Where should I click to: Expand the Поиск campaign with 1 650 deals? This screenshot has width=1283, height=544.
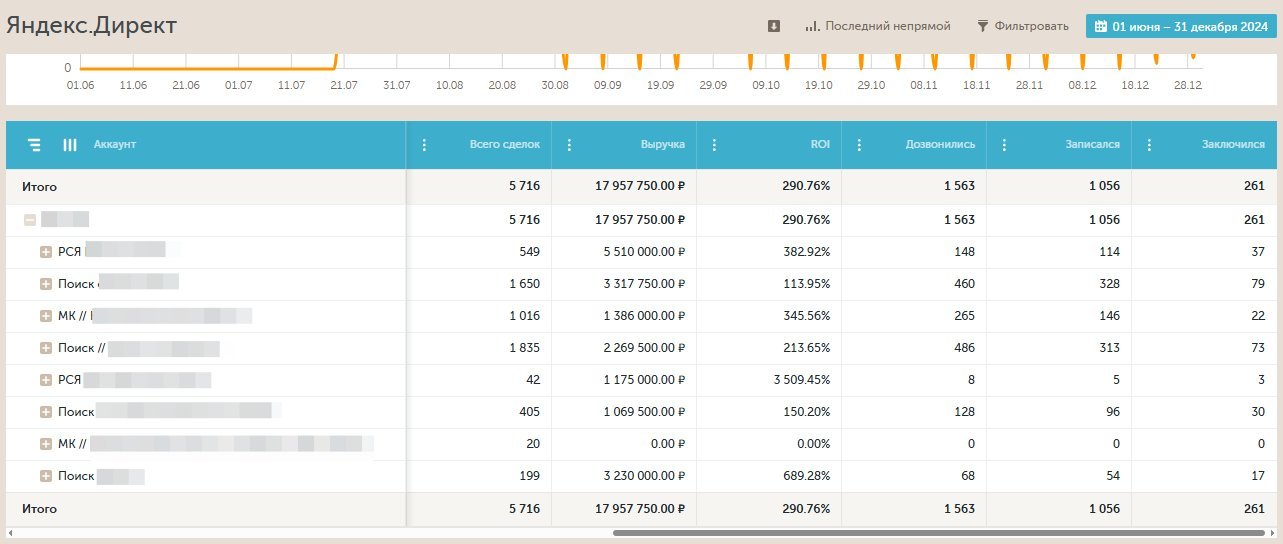pos(45,283)
